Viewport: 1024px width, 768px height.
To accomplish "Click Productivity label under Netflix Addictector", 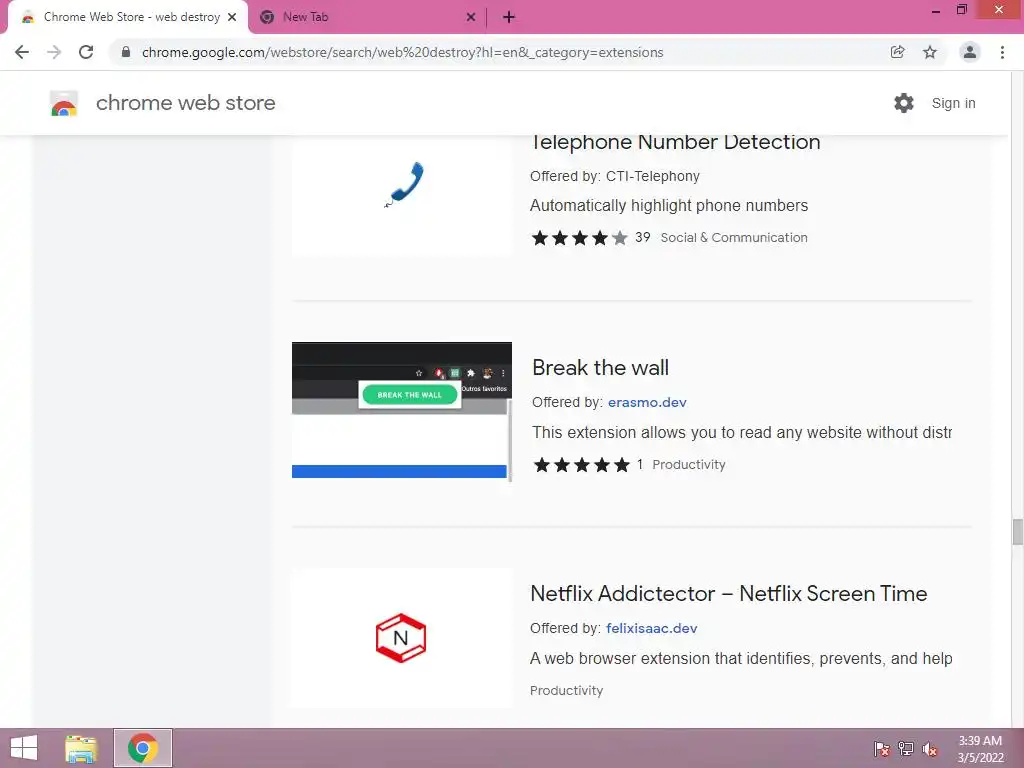I will tap(566, 691).
